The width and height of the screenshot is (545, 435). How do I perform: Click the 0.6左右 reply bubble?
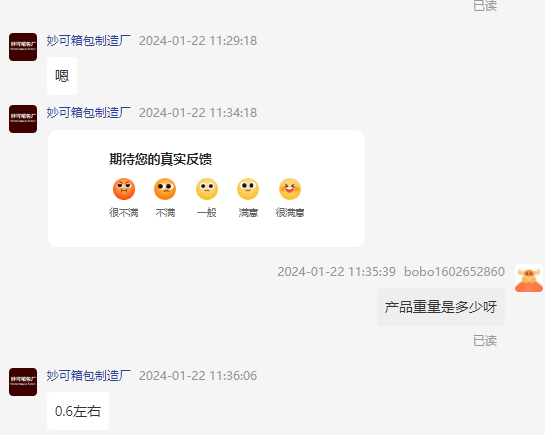(x=78, y=411)
